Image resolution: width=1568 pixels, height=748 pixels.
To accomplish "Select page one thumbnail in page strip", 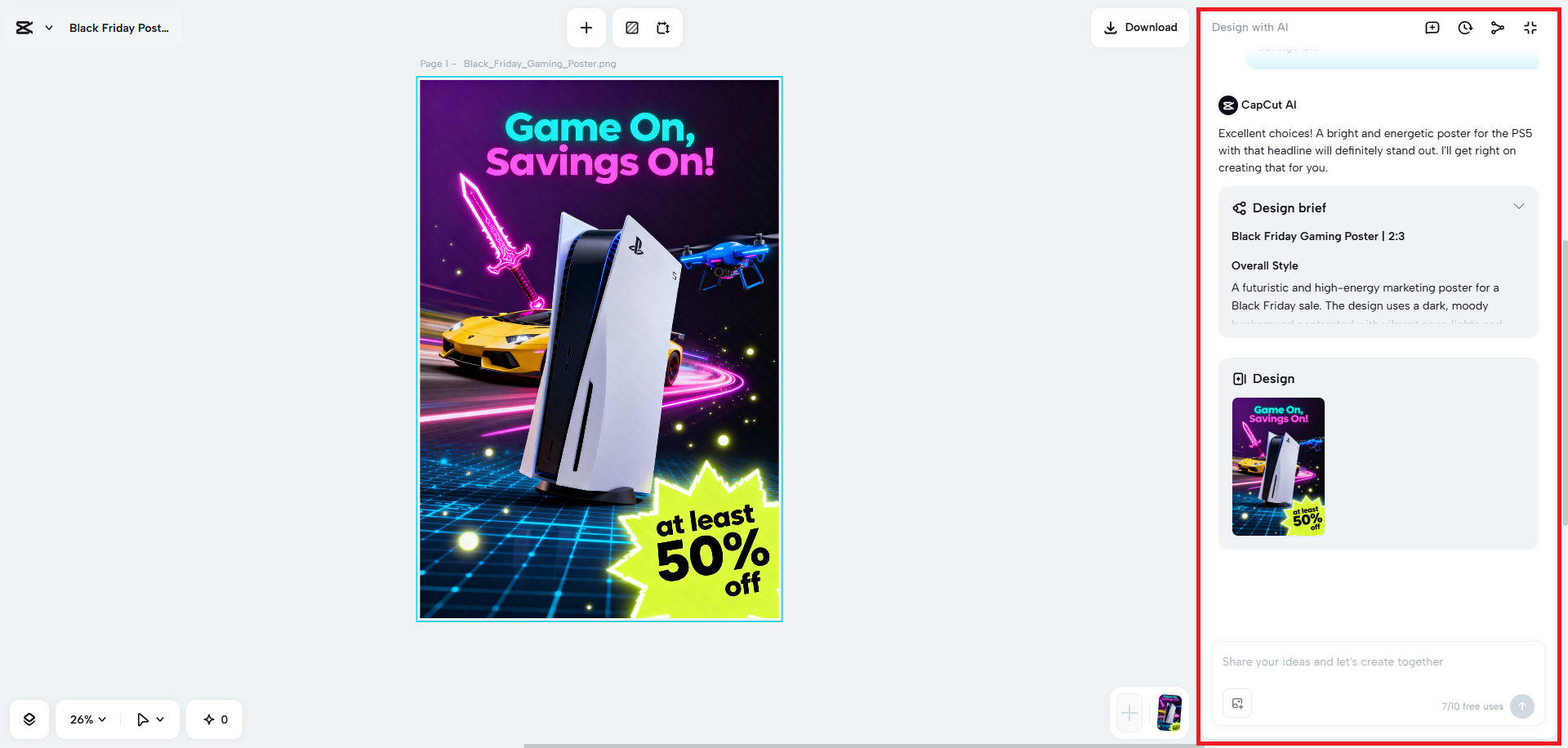I will click(x=1169, y=713).
